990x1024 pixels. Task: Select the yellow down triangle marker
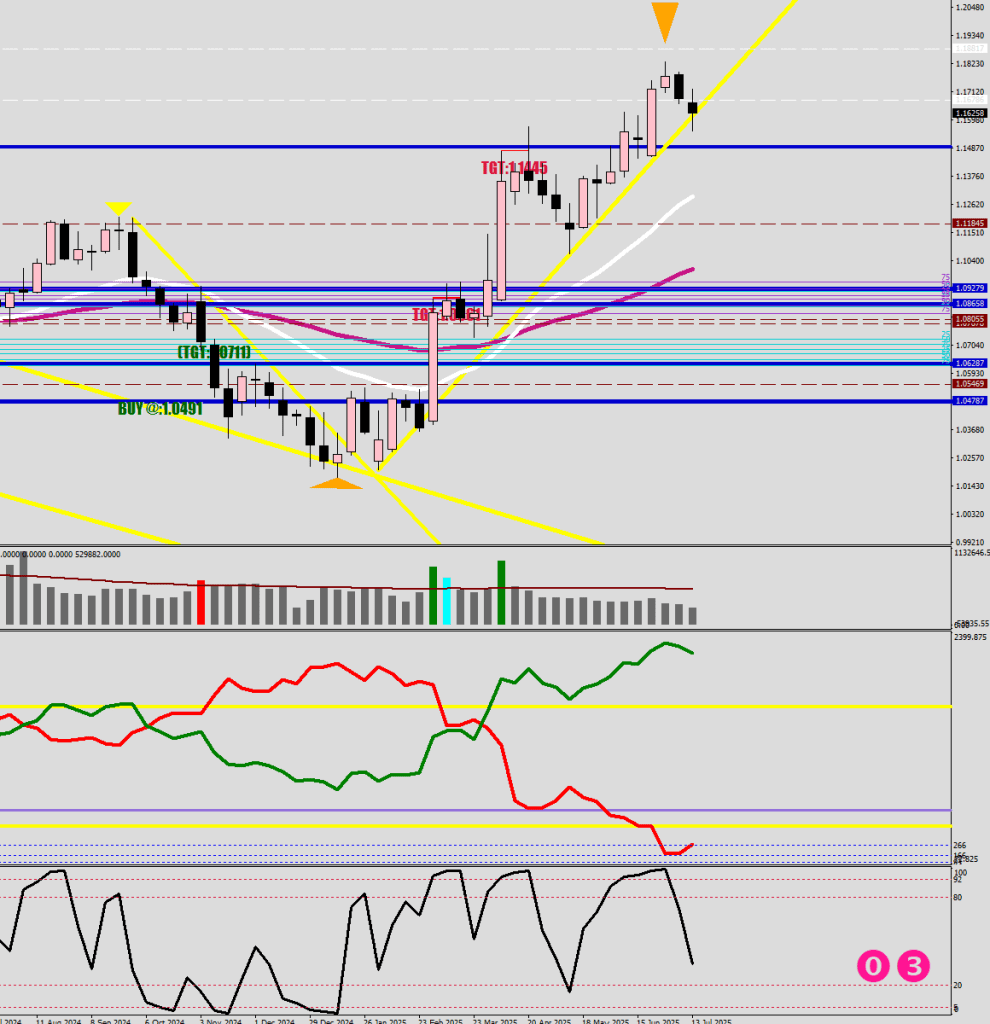click(119, 208)
